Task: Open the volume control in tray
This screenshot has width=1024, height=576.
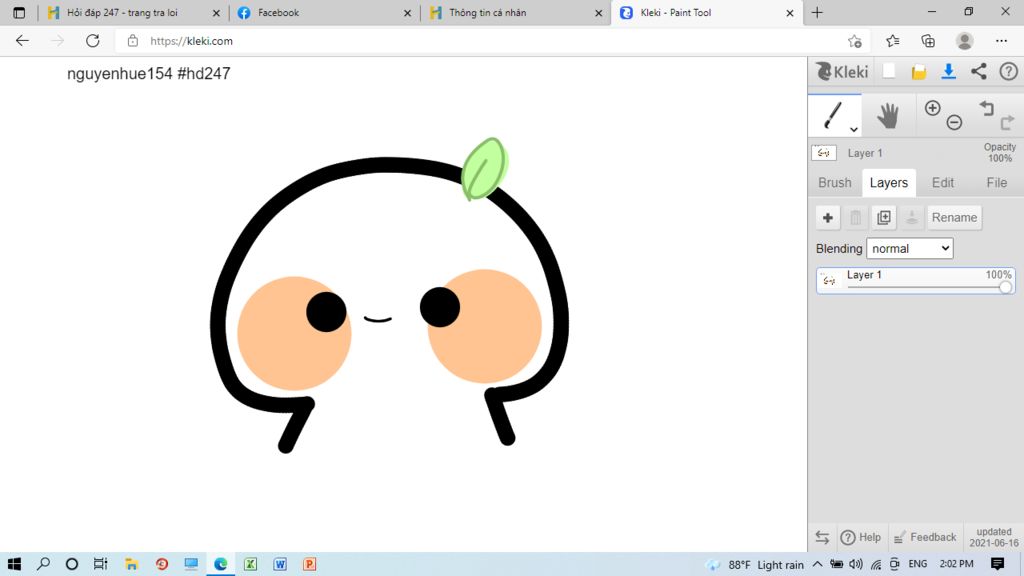Action: click(x=856, y=564)
